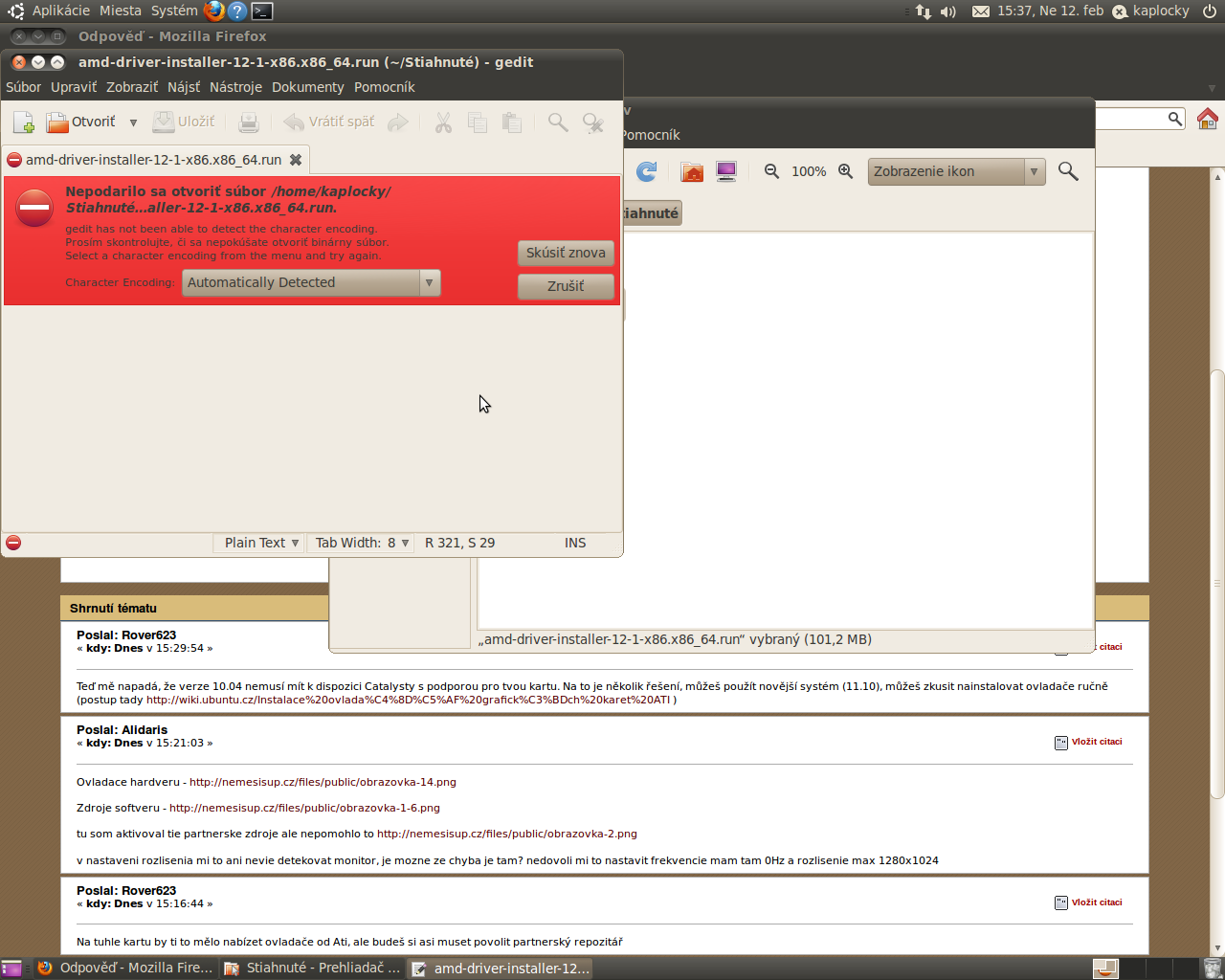Open the Tab Width dropdown
Viewport: 1225px width, 980px height.
362,543
